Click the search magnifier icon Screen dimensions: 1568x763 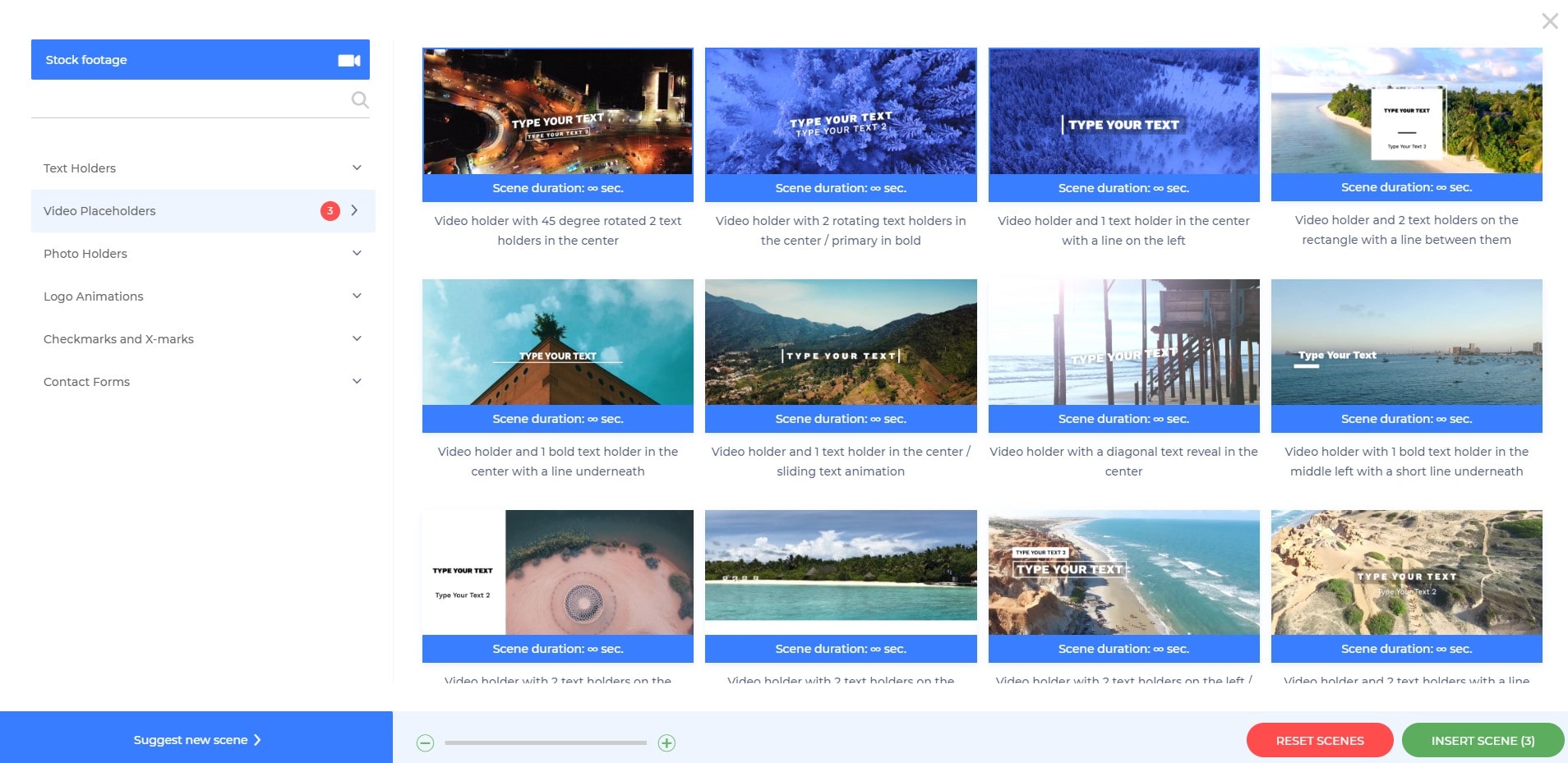click(360, 100)
